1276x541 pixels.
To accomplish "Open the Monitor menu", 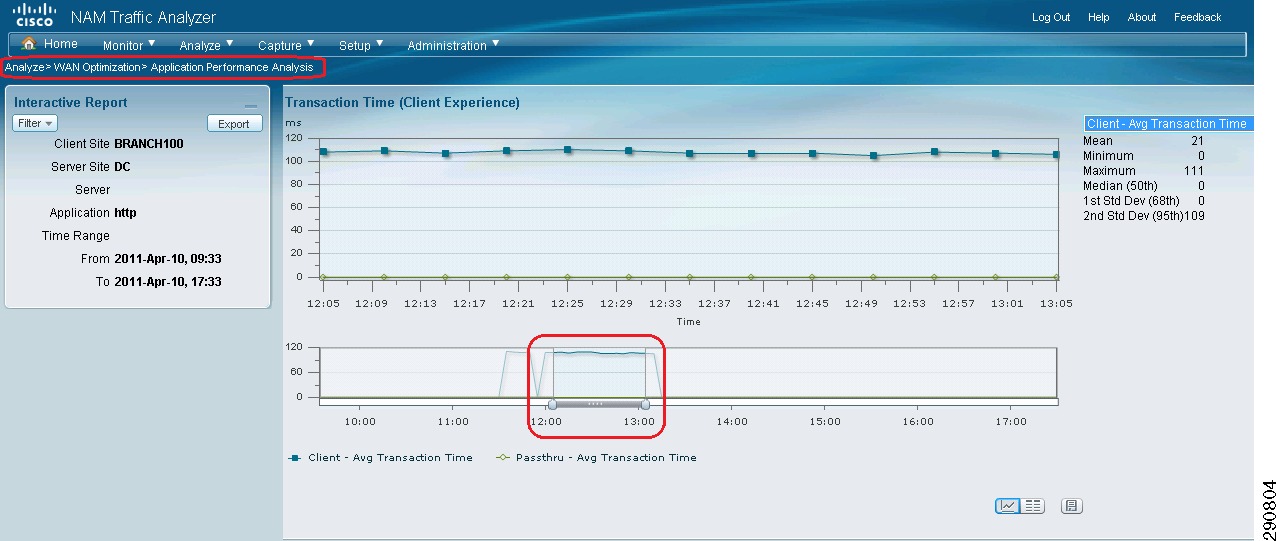I will pyautogui.click(x=129, y=45).
